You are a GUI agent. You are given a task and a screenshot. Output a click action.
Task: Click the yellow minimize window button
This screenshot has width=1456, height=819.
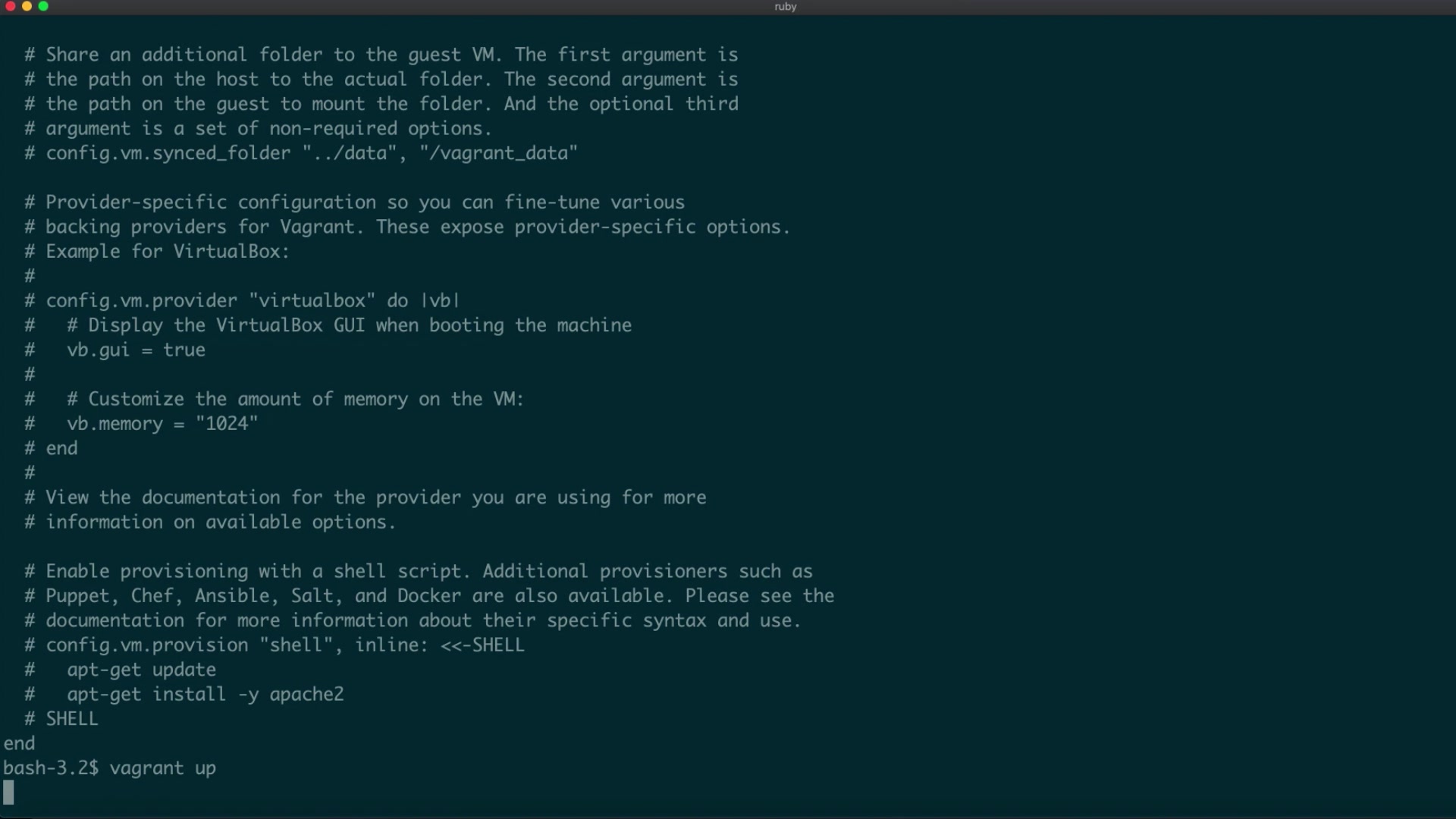(27, 6)
